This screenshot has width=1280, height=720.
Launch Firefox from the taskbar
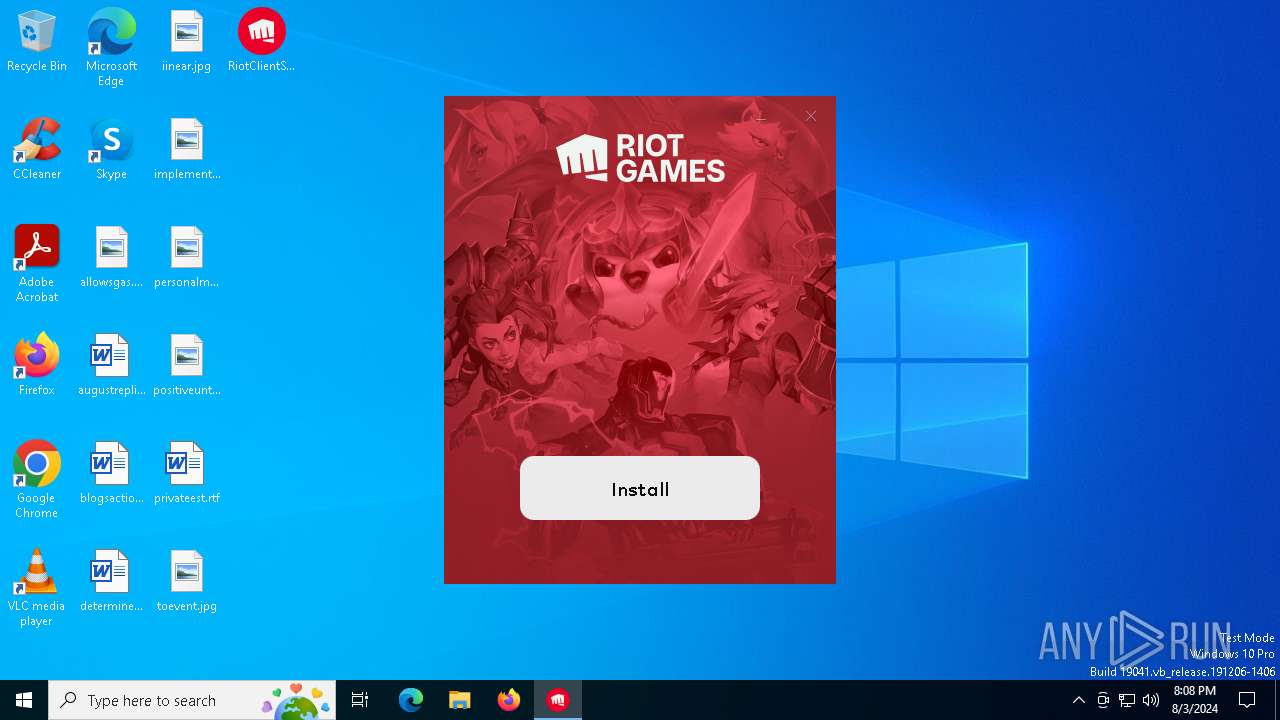coord(509,700)
